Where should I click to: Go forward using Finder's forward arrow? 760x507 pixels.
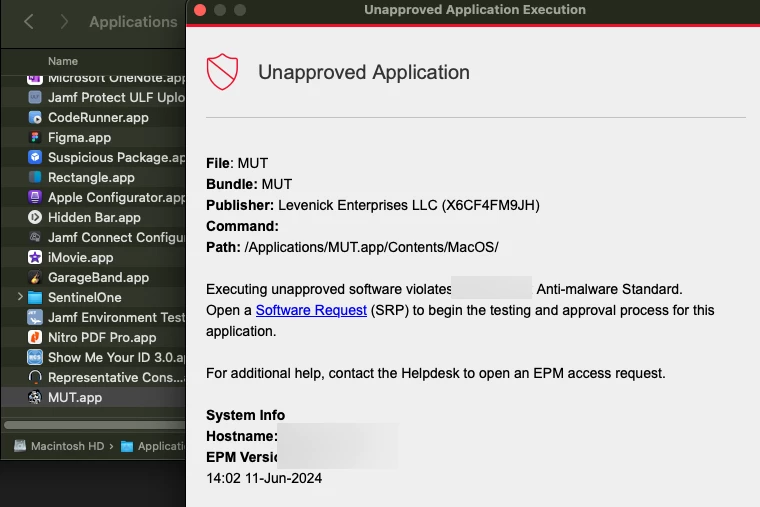point(64,21)
